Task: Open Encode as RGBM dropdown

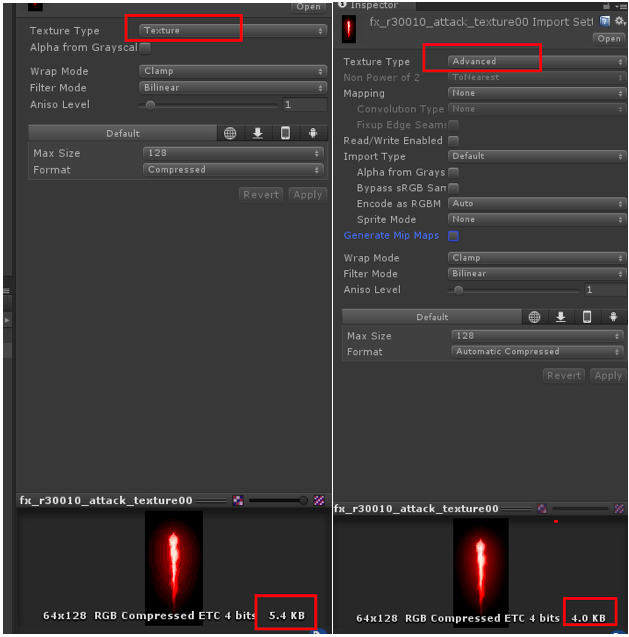Action: point(536,204)
